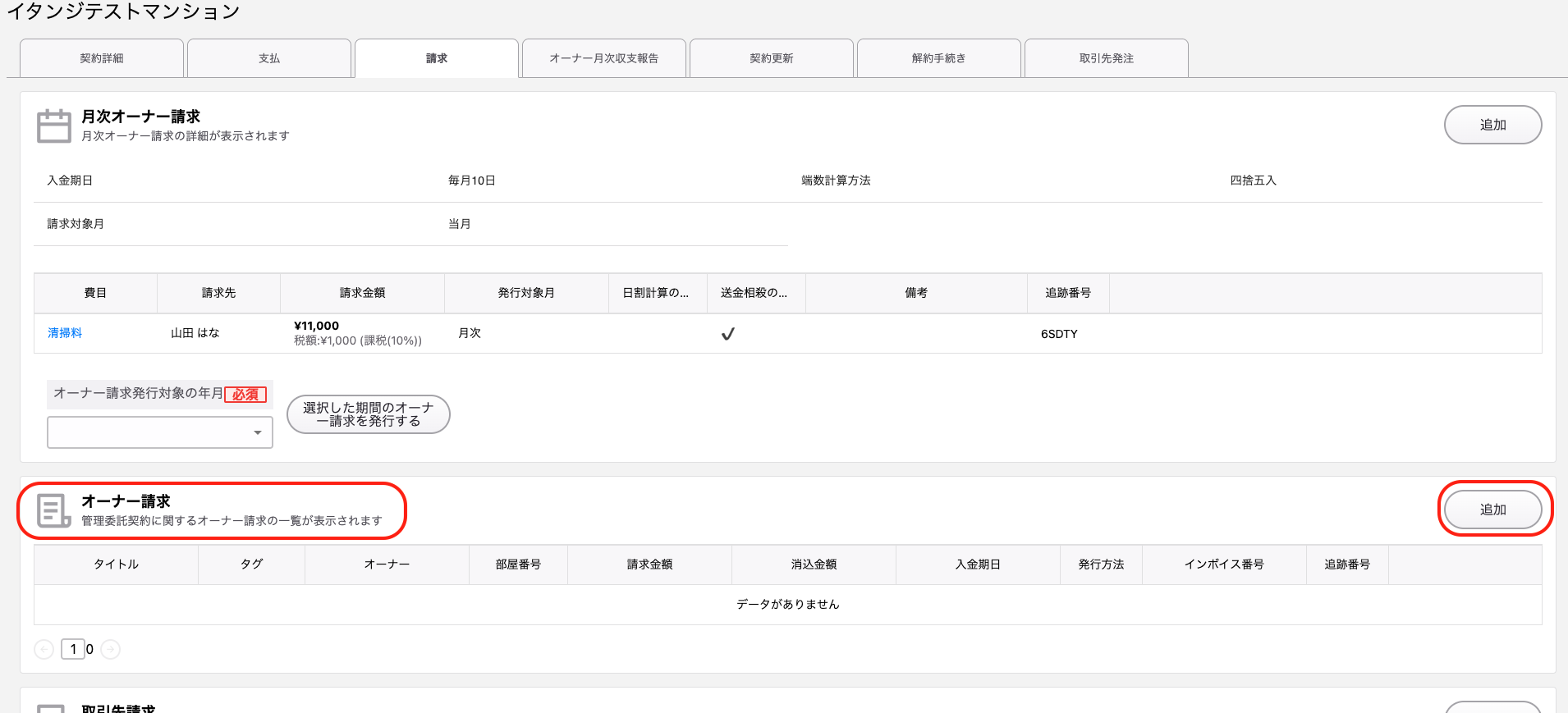
Task: Click the next page arrow in pagination
Action: (110, 649)
